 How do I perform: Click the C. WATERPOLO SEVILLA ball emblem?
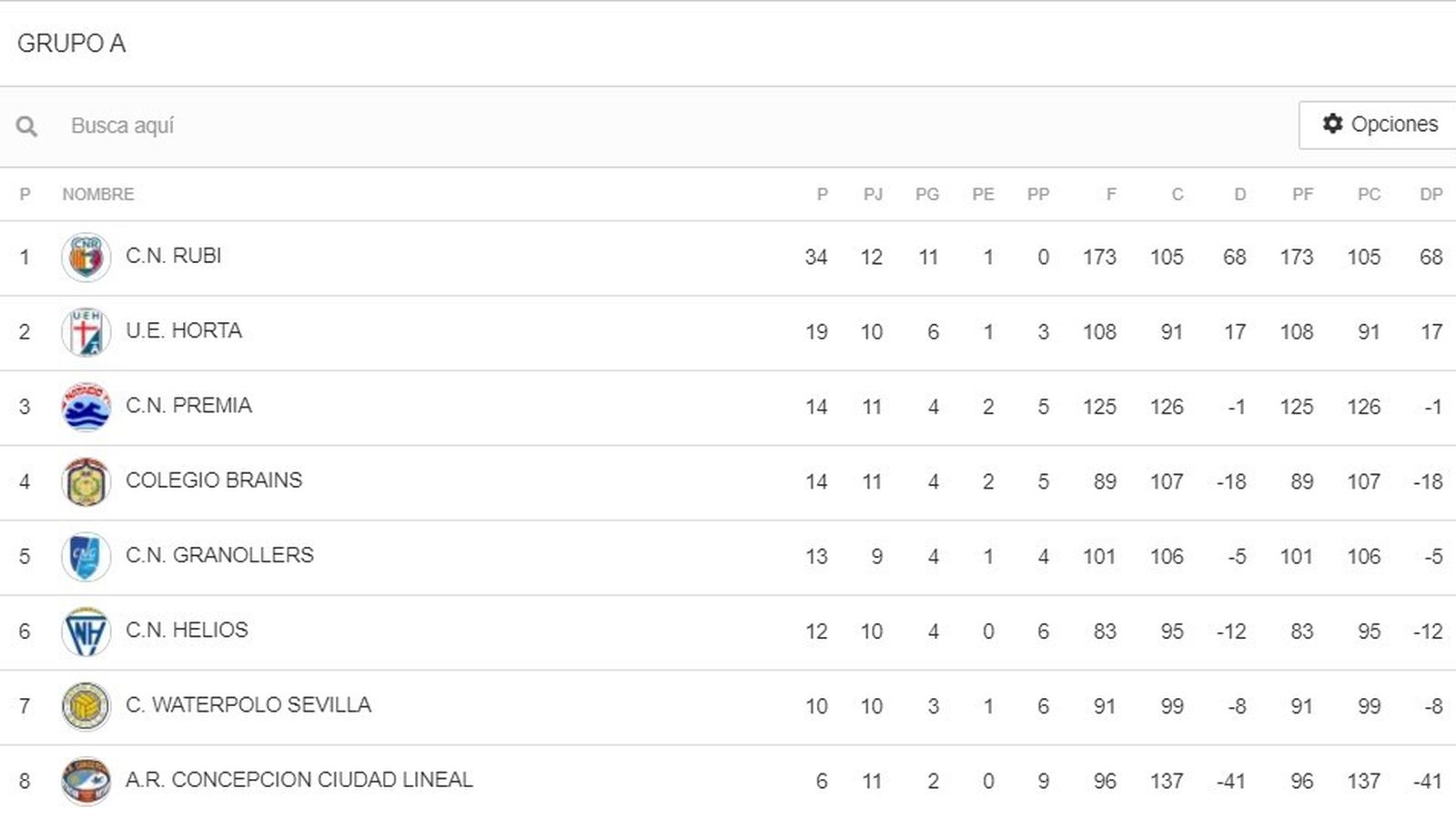click(86, 703)
